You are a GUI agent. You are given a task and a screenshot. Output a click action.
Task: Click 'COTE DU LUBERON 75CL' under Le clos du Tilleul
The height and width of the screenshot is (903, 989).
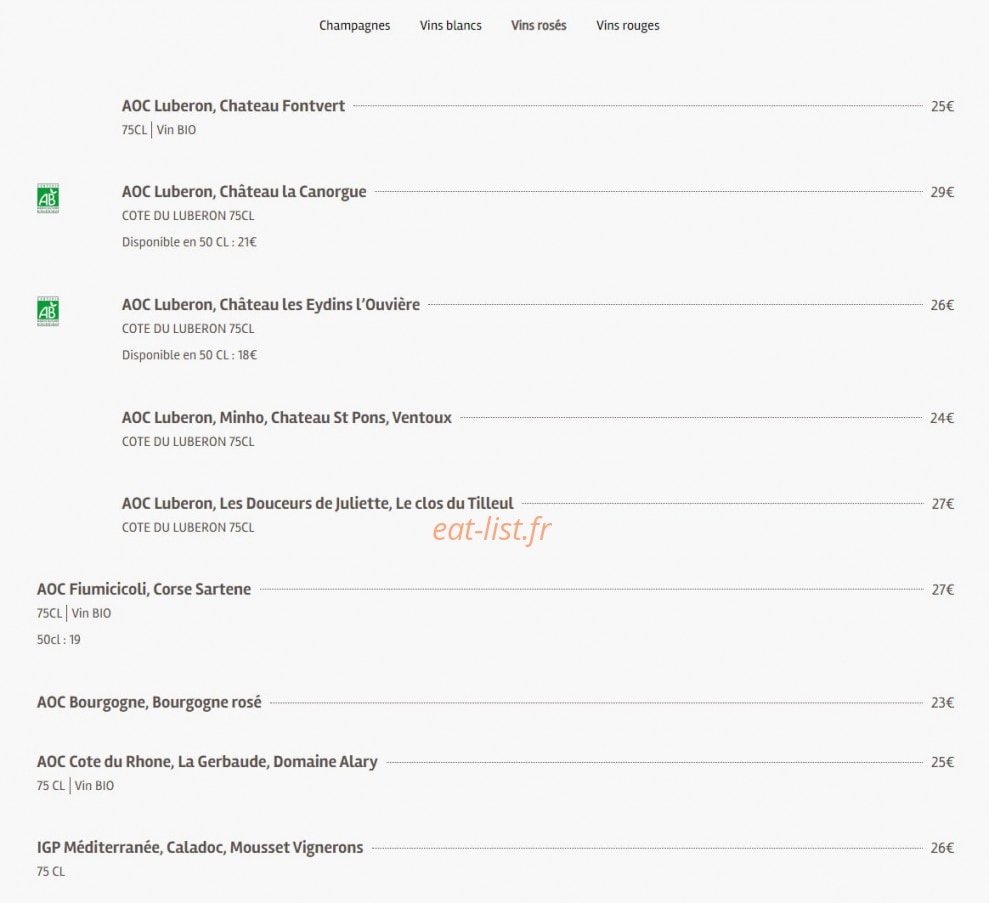[188, 527]
